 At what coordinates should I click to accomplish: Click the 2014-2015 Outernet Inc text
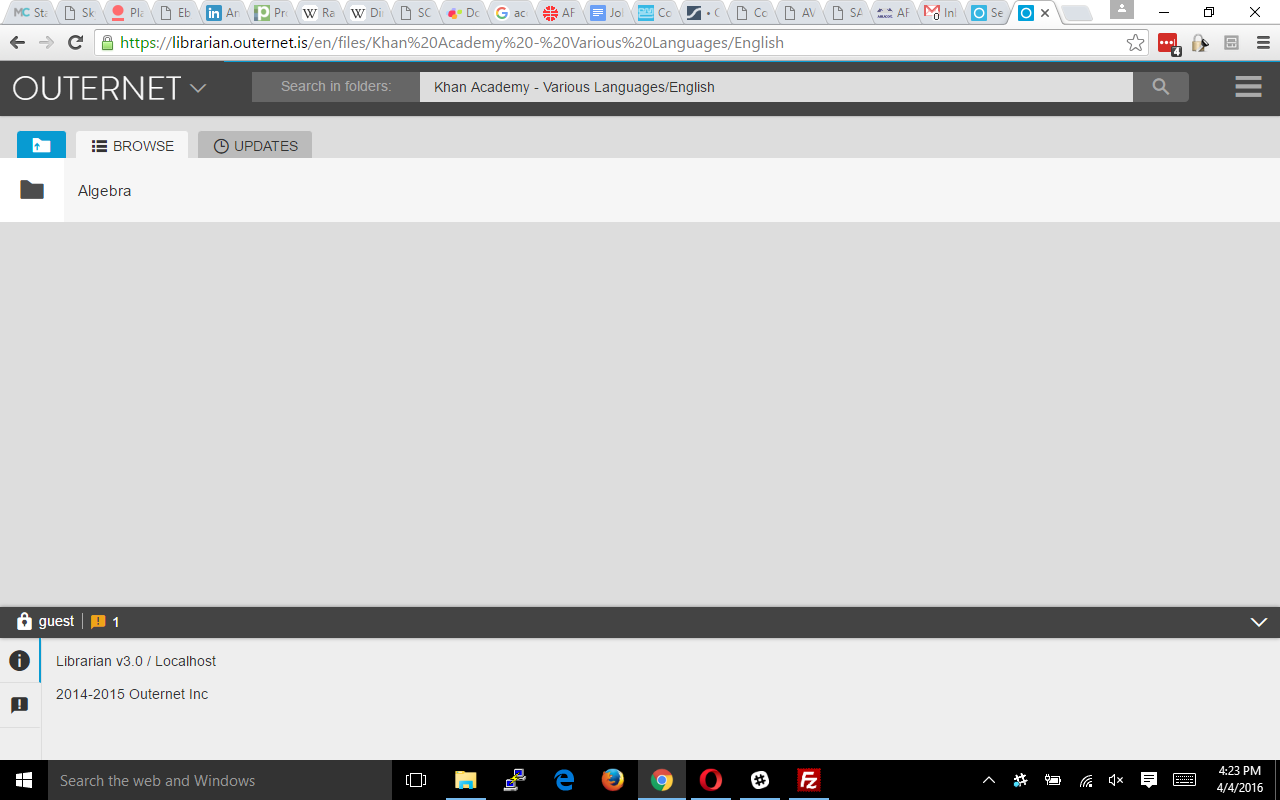[132, 694]
